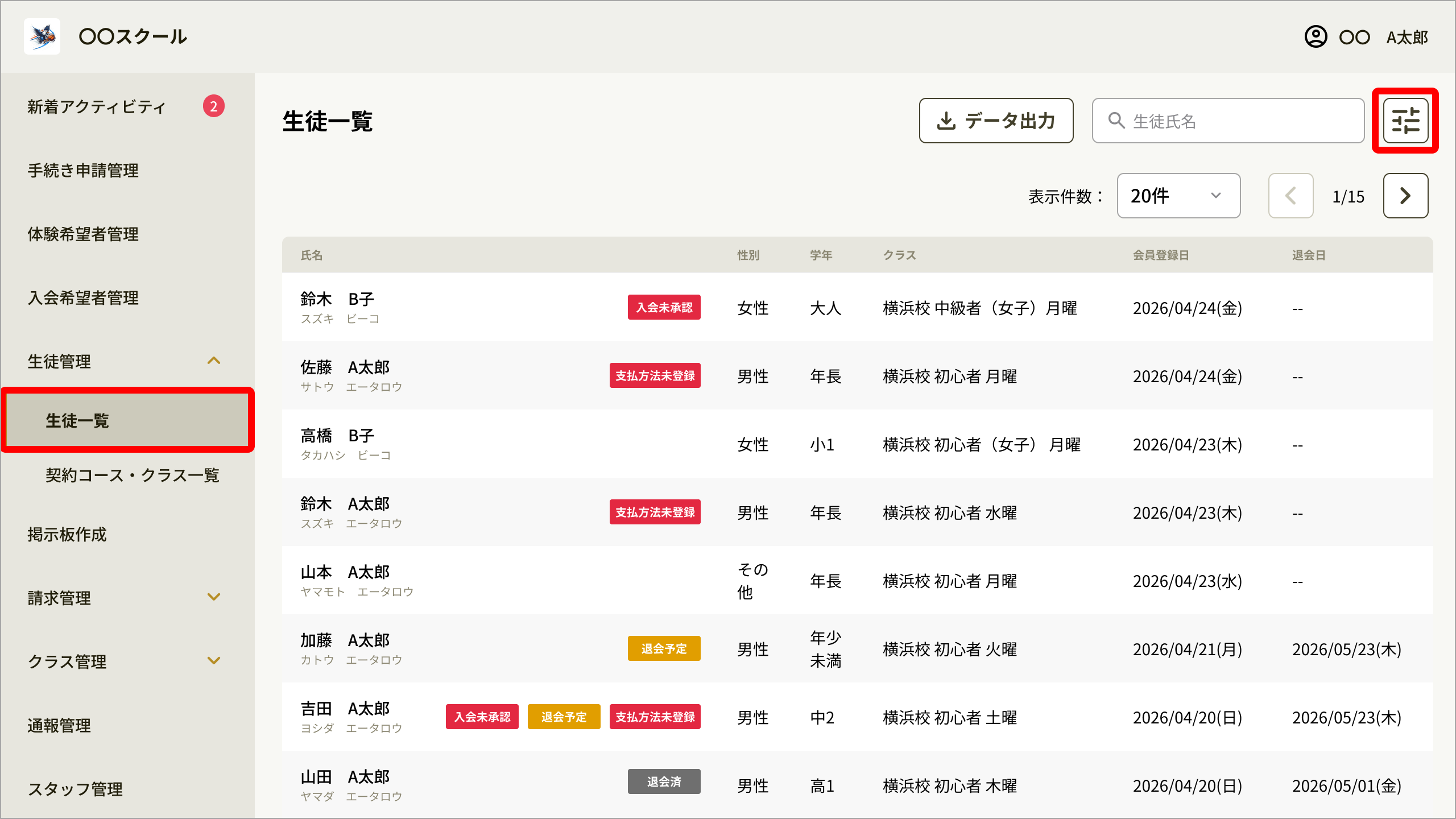Click 支払方法未登録 tag on 佐藤 A太郎
Image resolution: width=1456 pixels, height=819 pixels.
point(655,375)
